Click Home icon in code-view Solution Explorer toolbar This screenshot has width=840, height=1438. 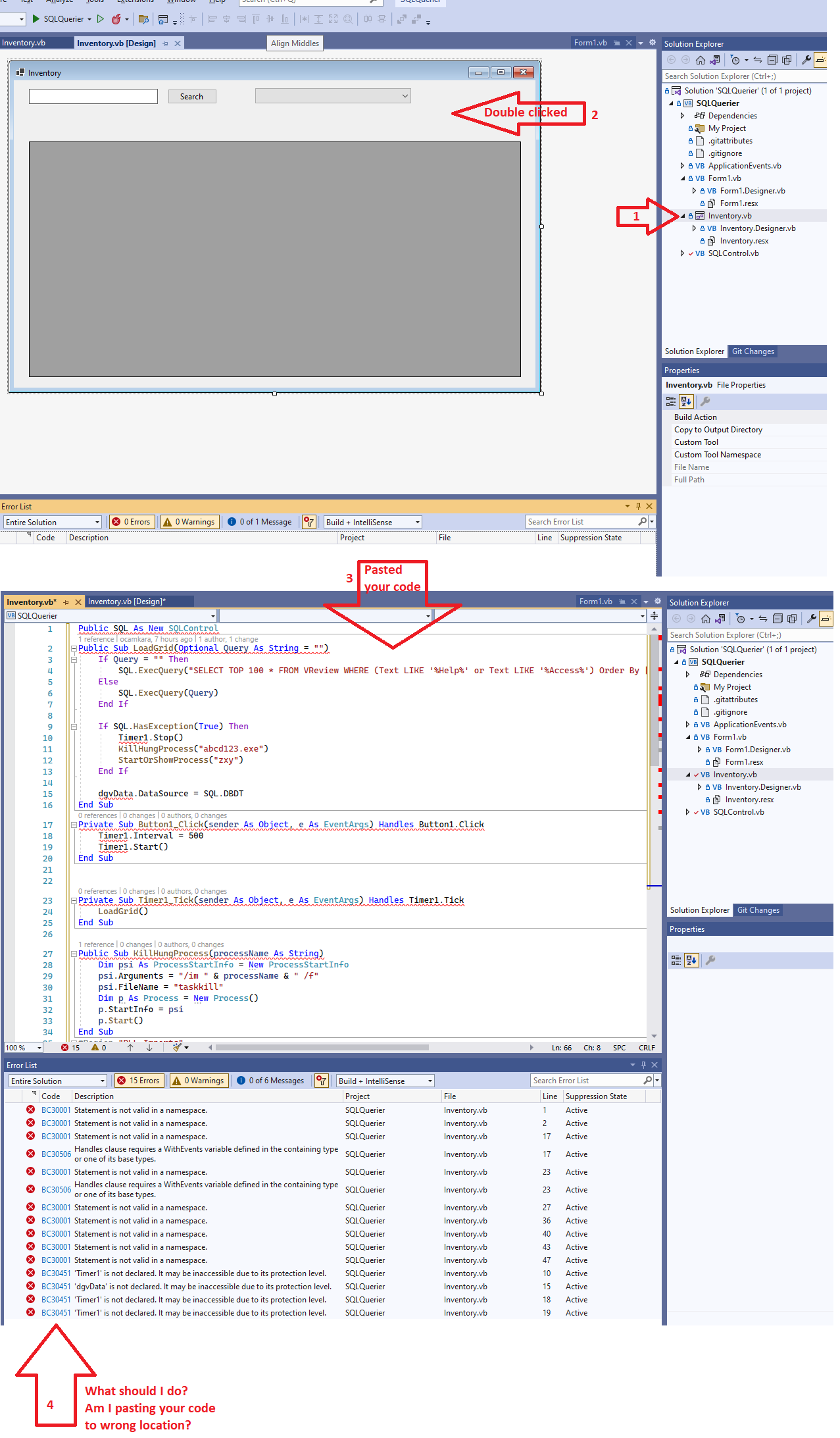click(706, 619)
